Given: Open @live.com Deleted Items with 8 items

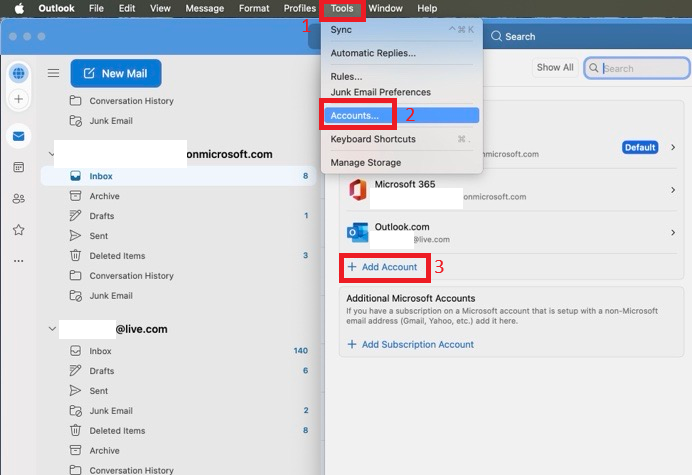Looking at the screenshot, I should point(178,430).
